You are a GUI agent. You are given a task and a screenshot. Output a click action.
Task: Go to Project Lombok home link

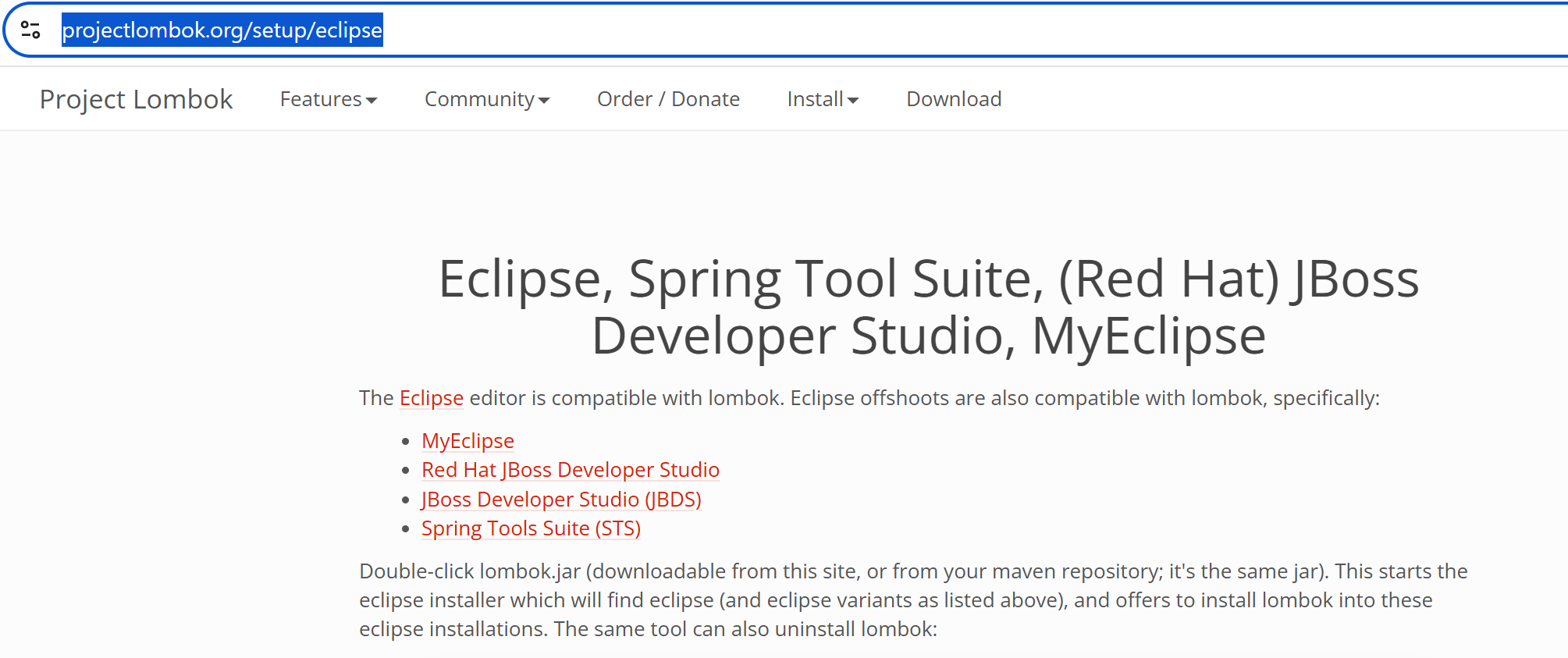[x=137, y=99]
